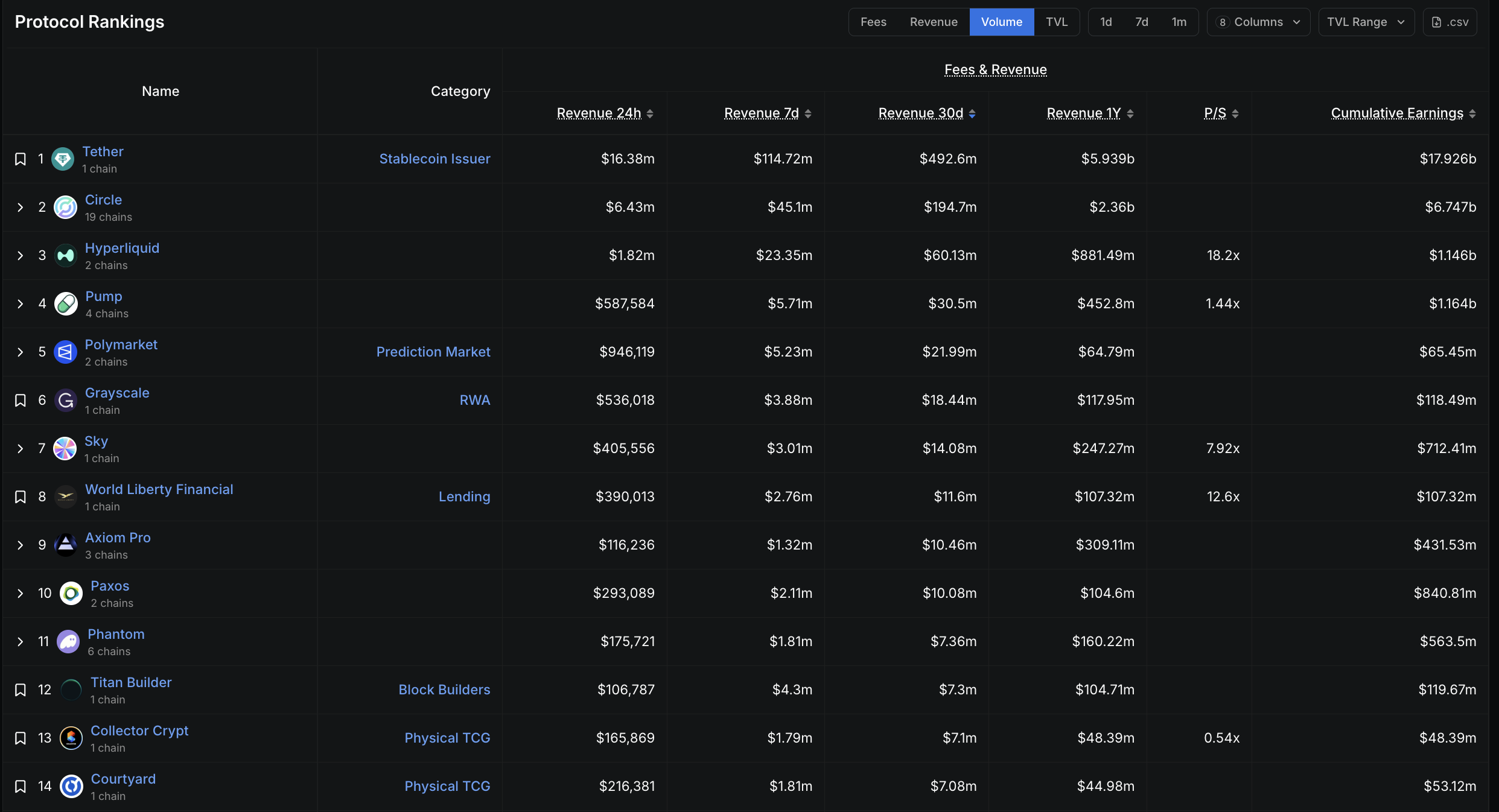Screen dimensions: 1499x812
Task: Bookmark the Collector Crypt row
Action: coord(21,738)
